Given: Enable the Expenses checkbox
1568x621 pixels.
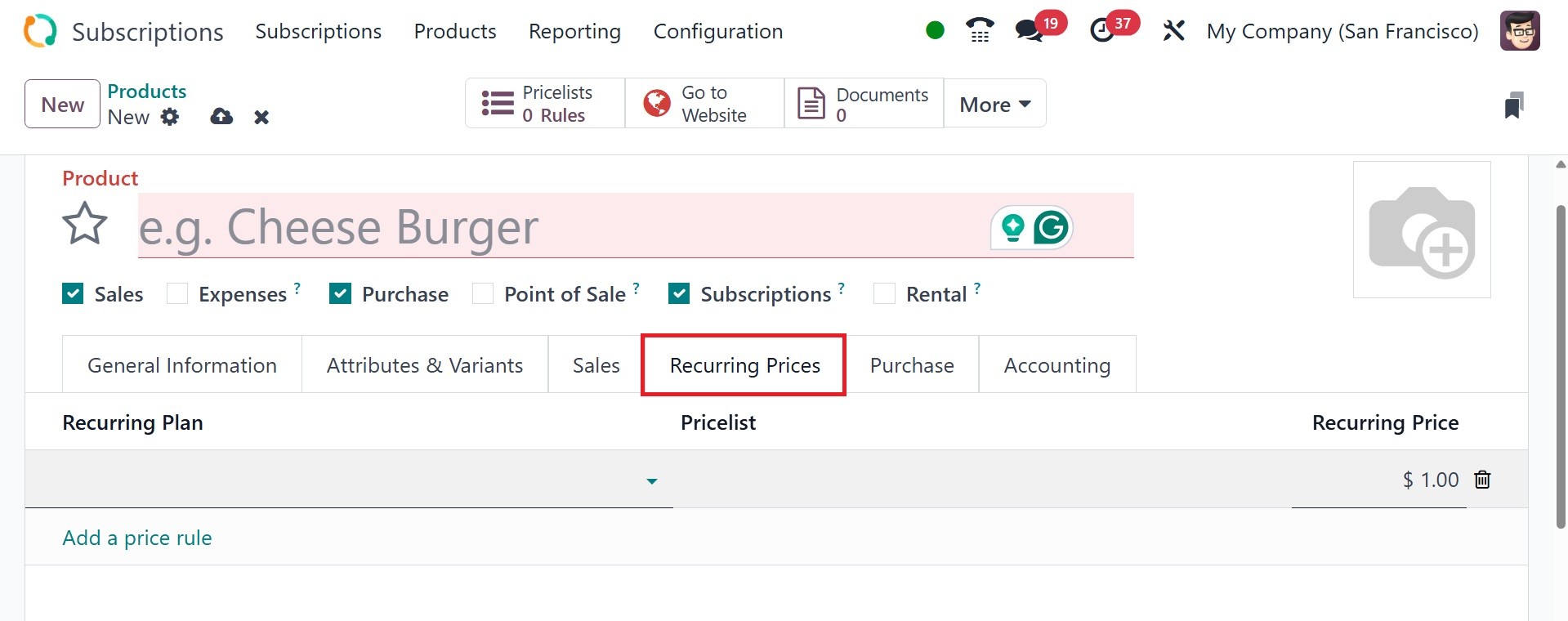Looking at the screenshot, I should point(177,294).
